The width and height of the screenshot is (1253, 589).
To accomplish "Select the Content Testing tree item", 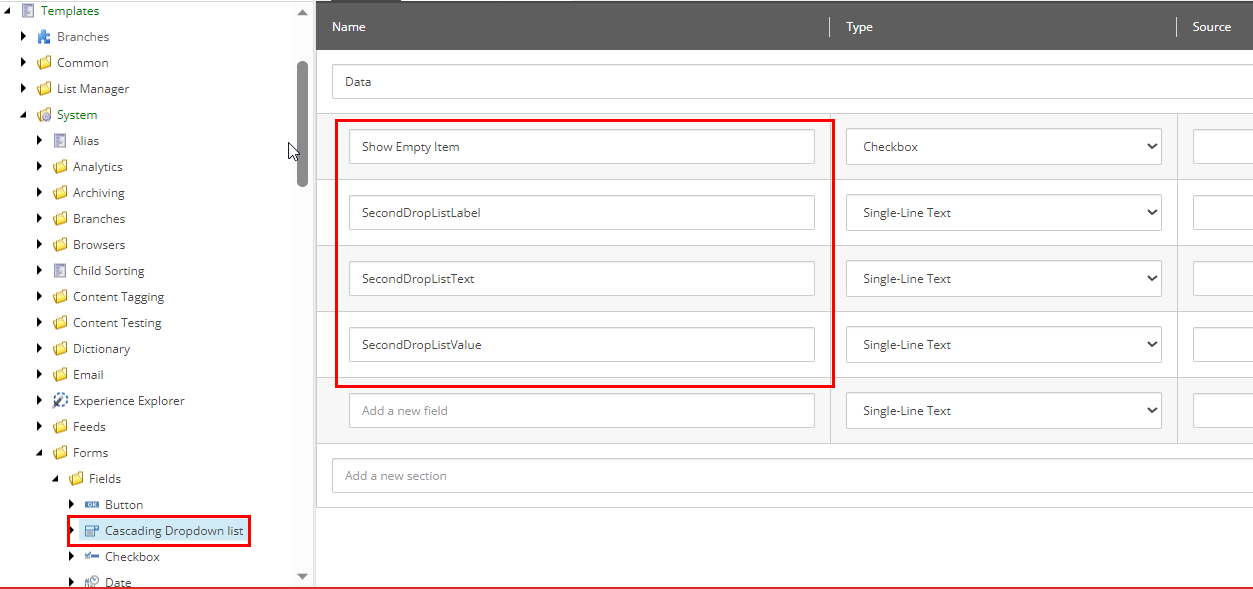I will click(x=116, y=323).
